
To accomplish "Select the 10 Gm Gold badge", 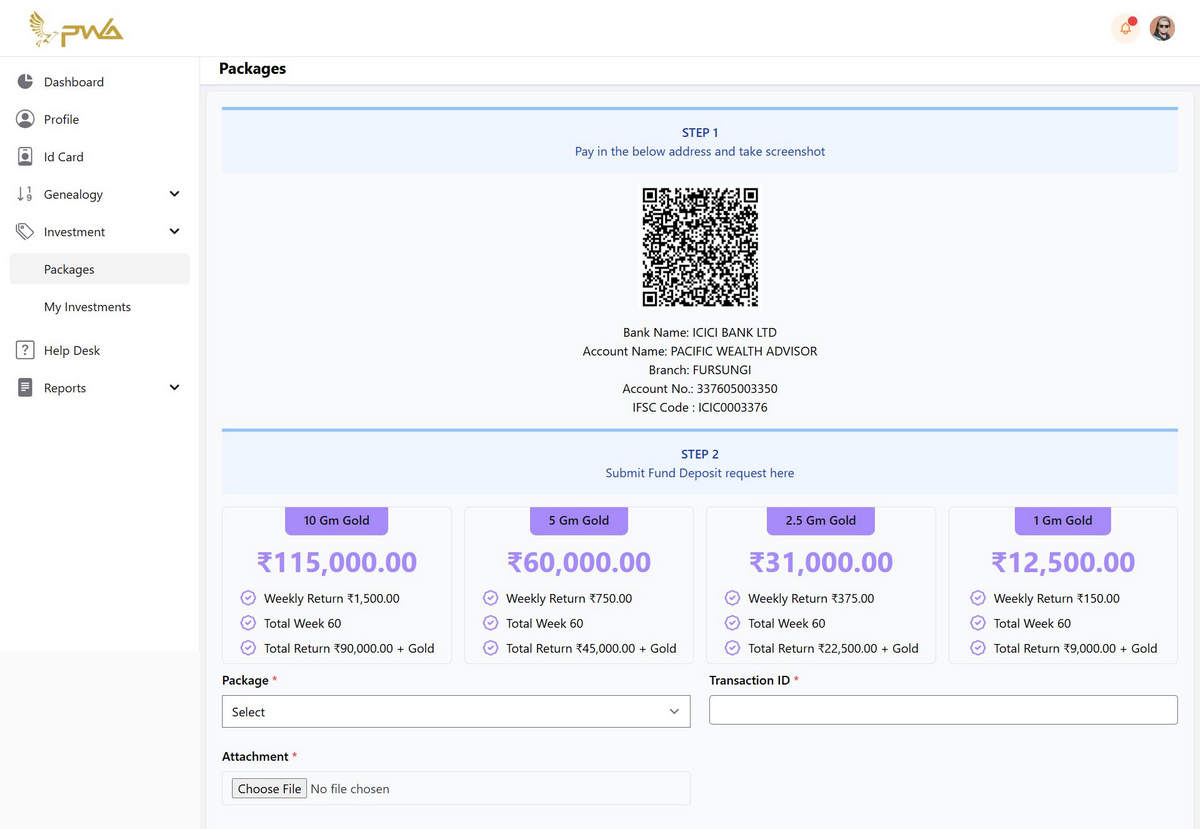I will [x=337, y=520].
